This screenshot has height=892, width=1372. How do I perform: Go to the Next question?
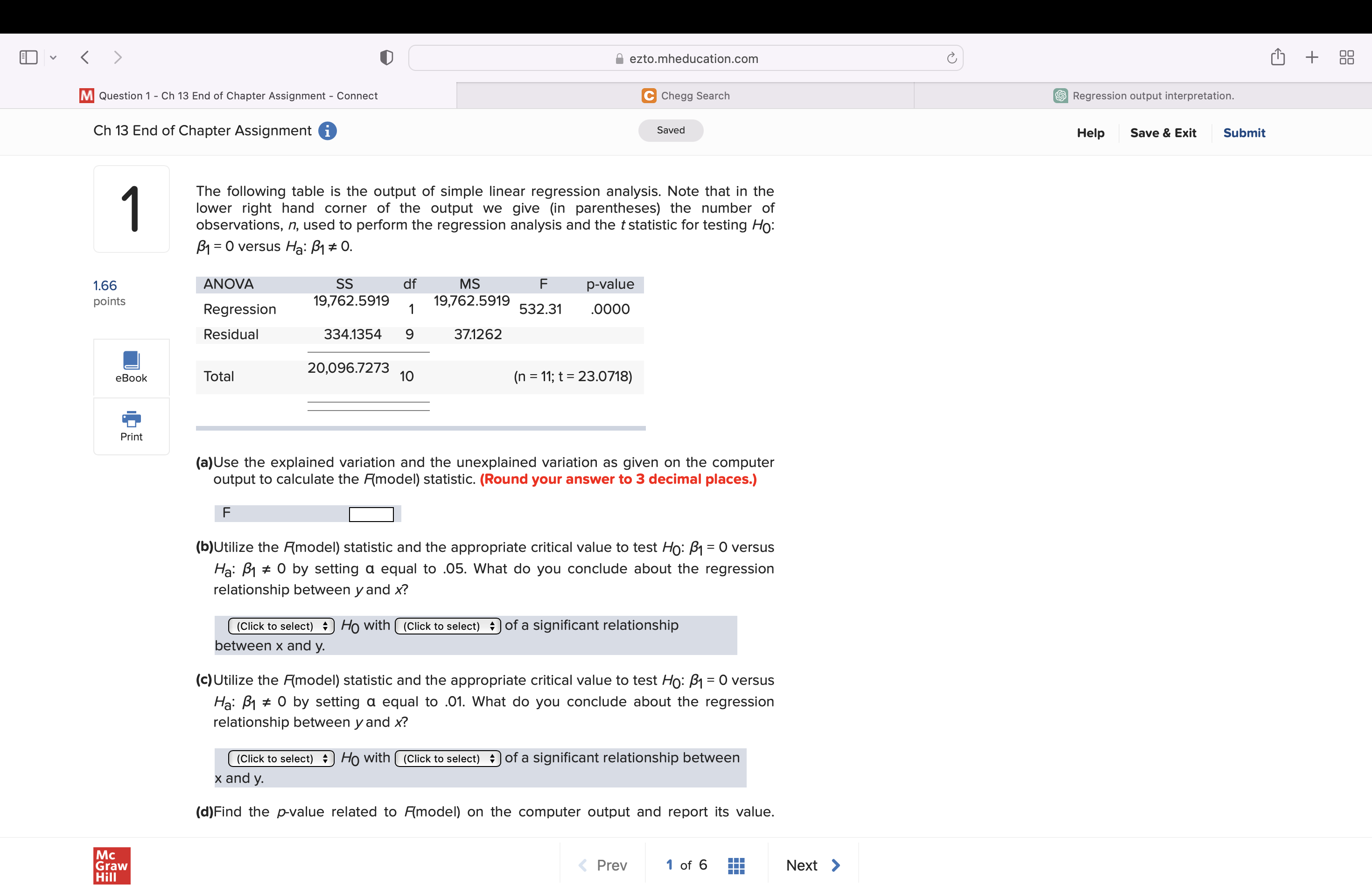813,865
